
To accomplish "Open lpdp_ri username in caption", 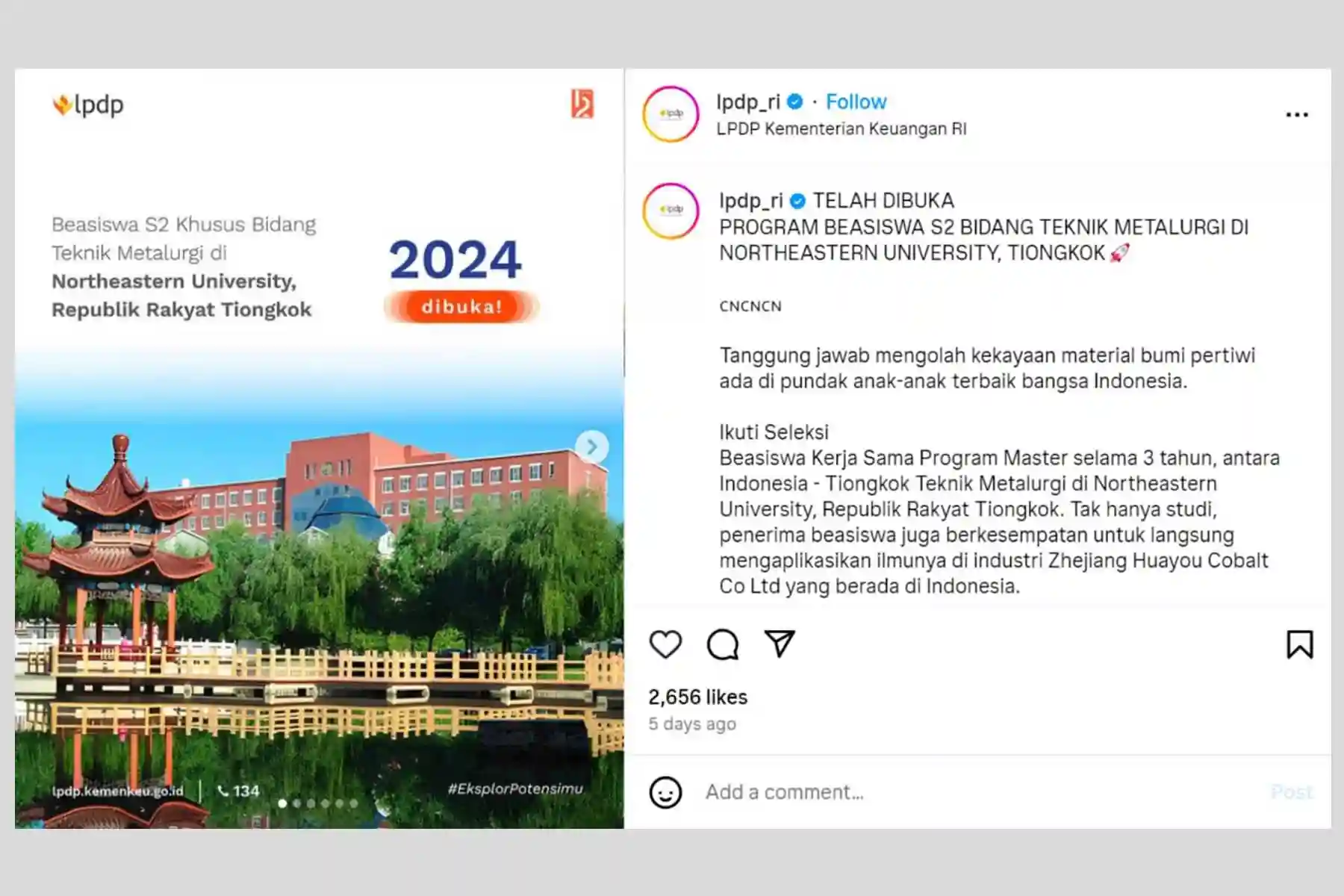I will [751, 200].
